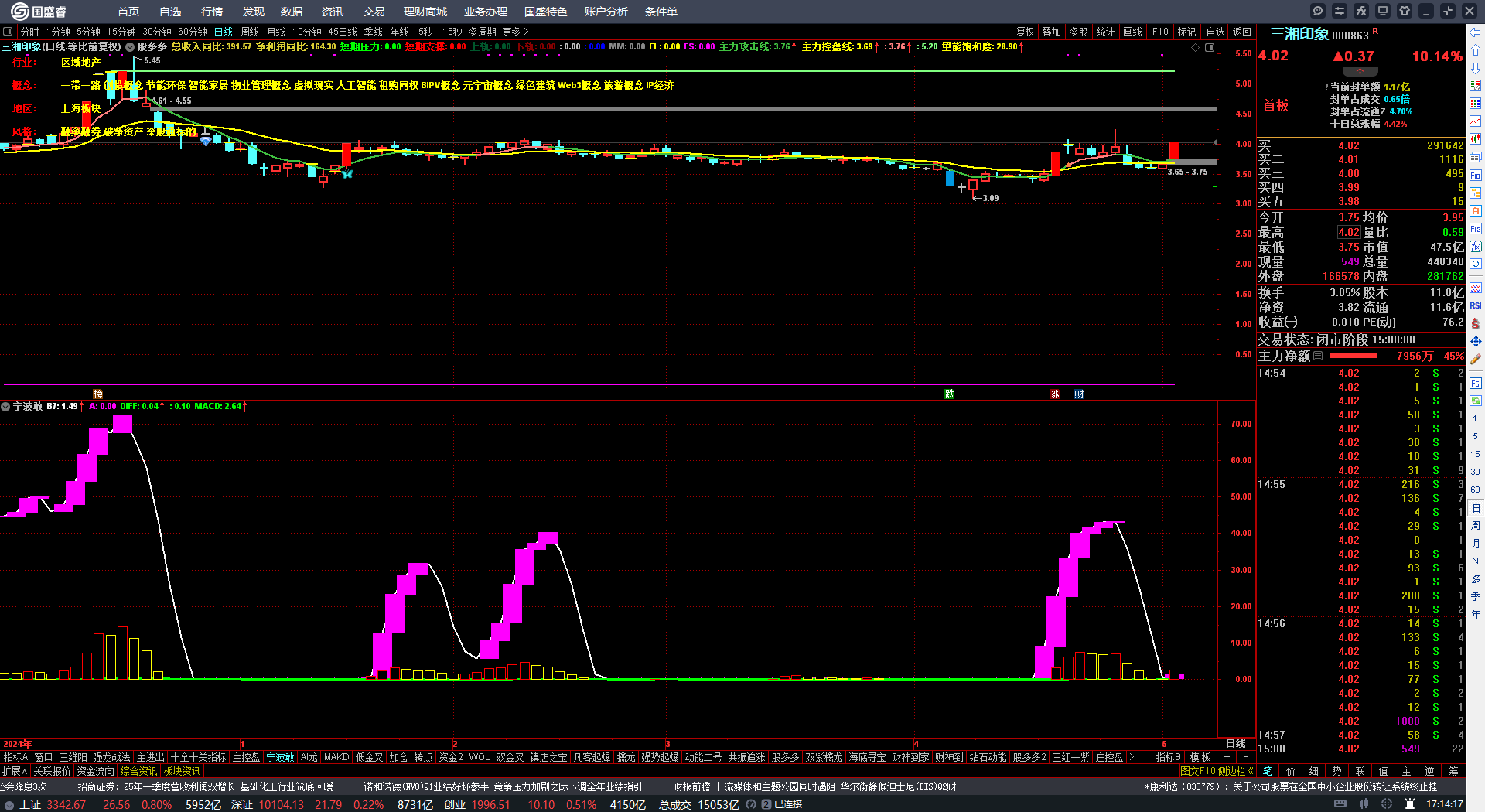Toggle 画线 drawing mode

click(1132, 32)
